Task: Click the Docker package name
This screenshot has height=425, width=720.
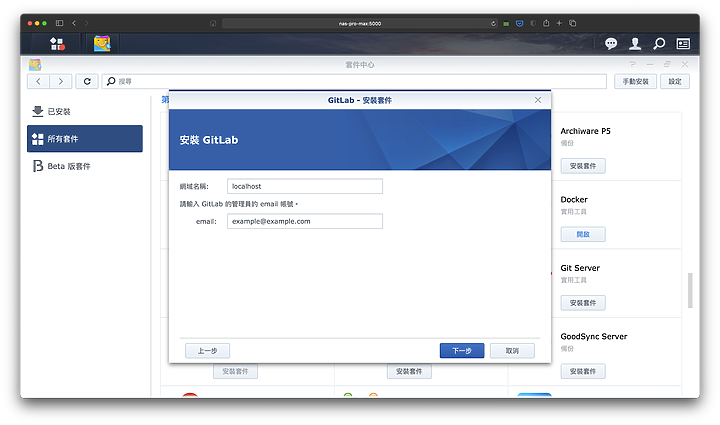Action: tap(574, 200)
